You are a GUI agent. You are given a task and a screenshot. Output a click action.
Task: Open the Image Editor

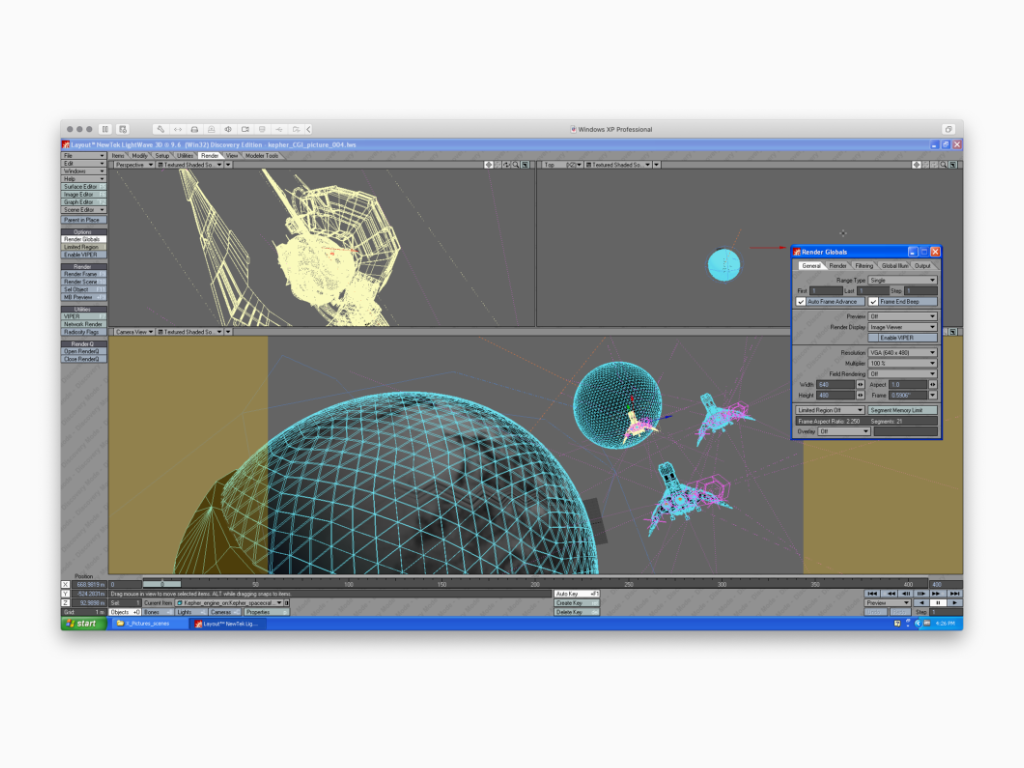tap(84, 195)
